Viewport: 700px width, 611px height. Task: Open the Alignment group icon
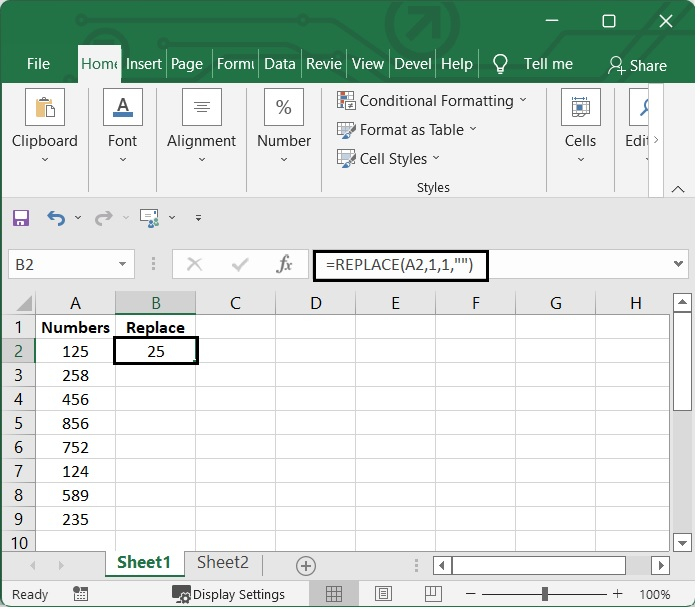pos(202,107)
